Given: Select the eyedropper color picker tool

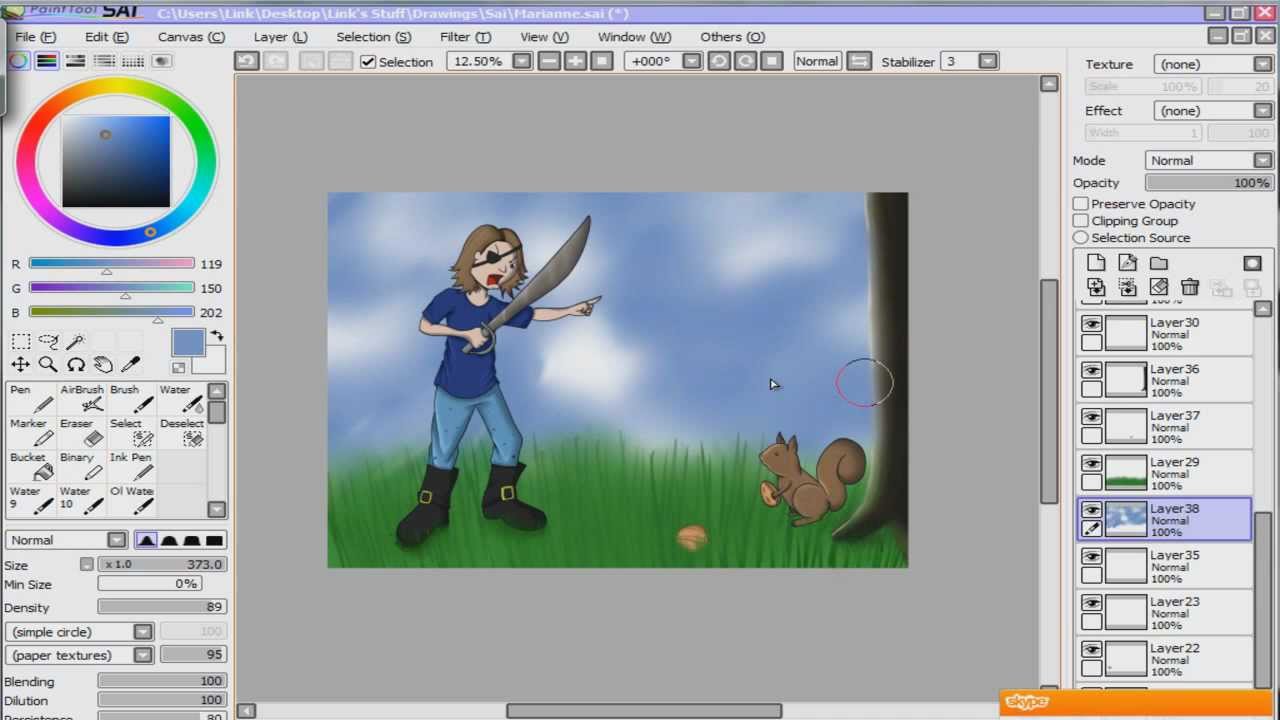Looking at the screenshot, I should [131, 365].
